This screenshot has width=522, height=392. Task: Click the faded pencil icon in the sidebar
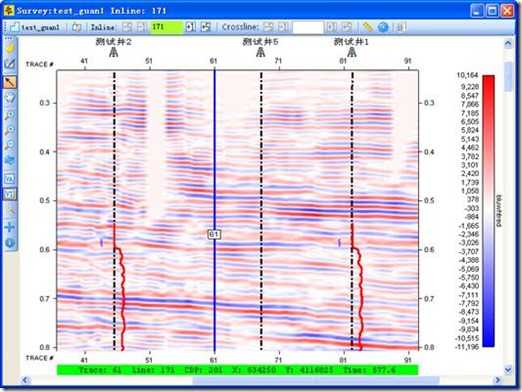tap(10, 211)
